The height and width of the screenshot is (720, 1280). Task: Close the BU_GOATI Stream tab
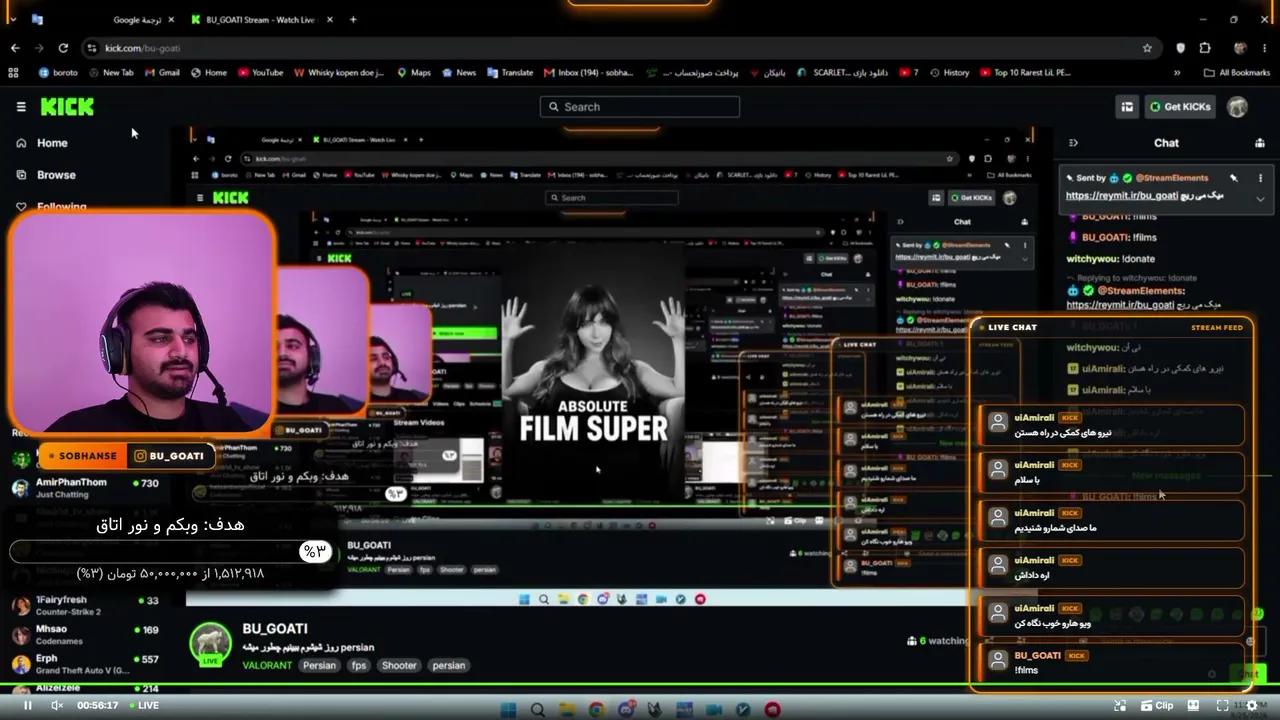330,19
